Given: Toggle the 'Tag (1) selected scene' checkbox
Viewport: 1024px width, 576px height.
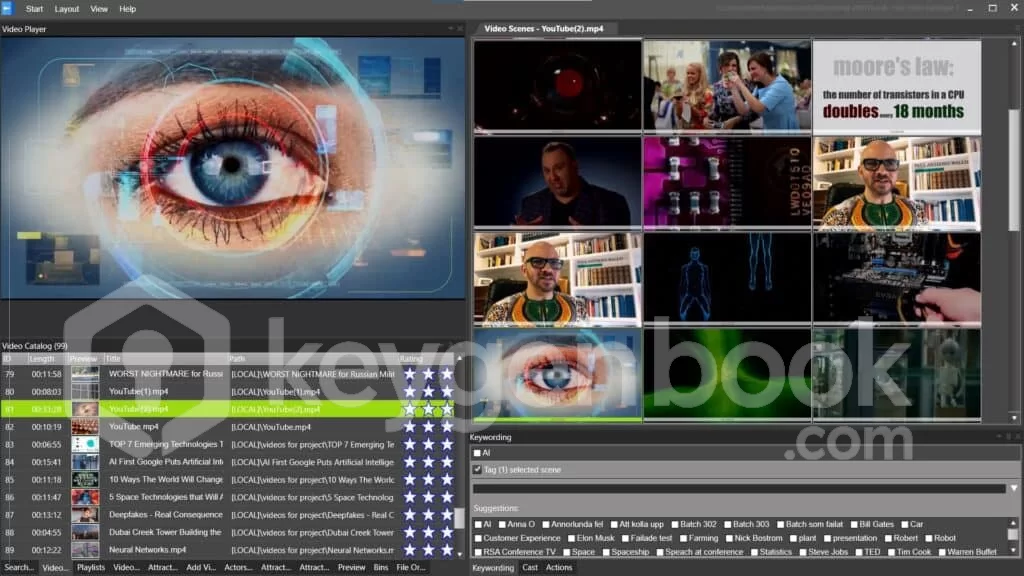Looking at the screenshot, I should pyautogui.click(x=478, y=469).
